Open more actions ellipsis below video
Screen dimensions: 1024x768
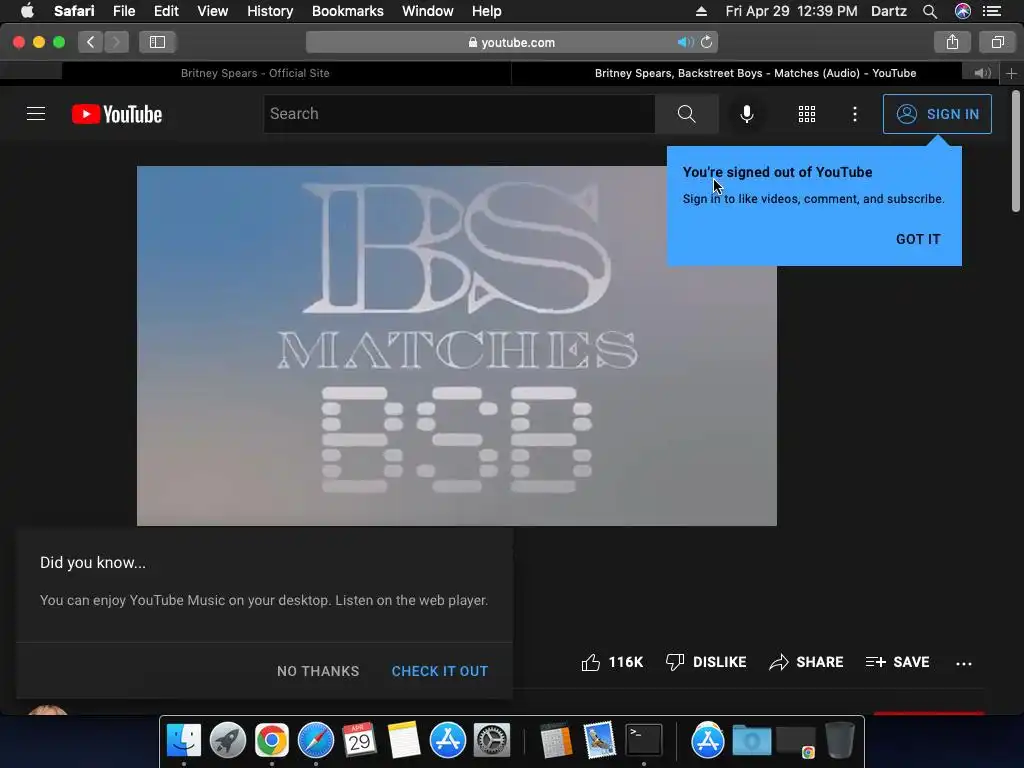click(x=963, y=664)
